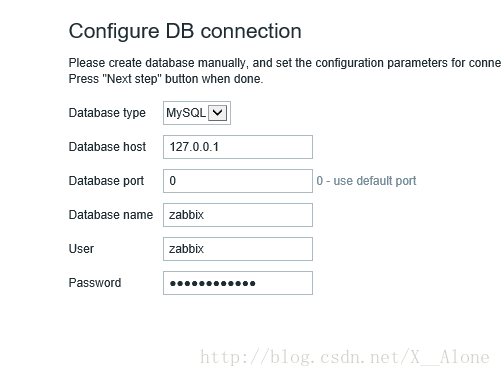Open the MySQL database type selector

pos(197,113)
